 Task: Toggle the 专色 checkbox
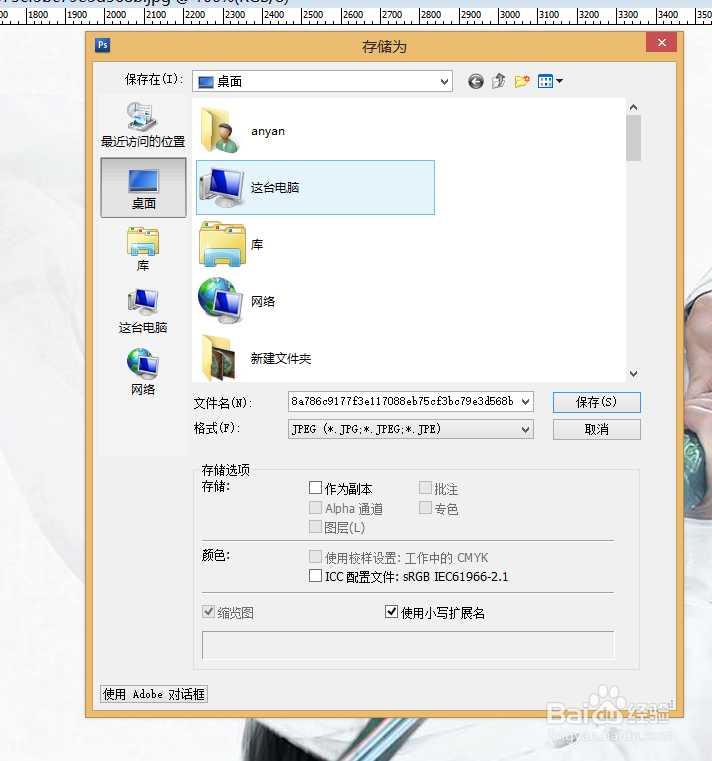click(x=425, y=508)
